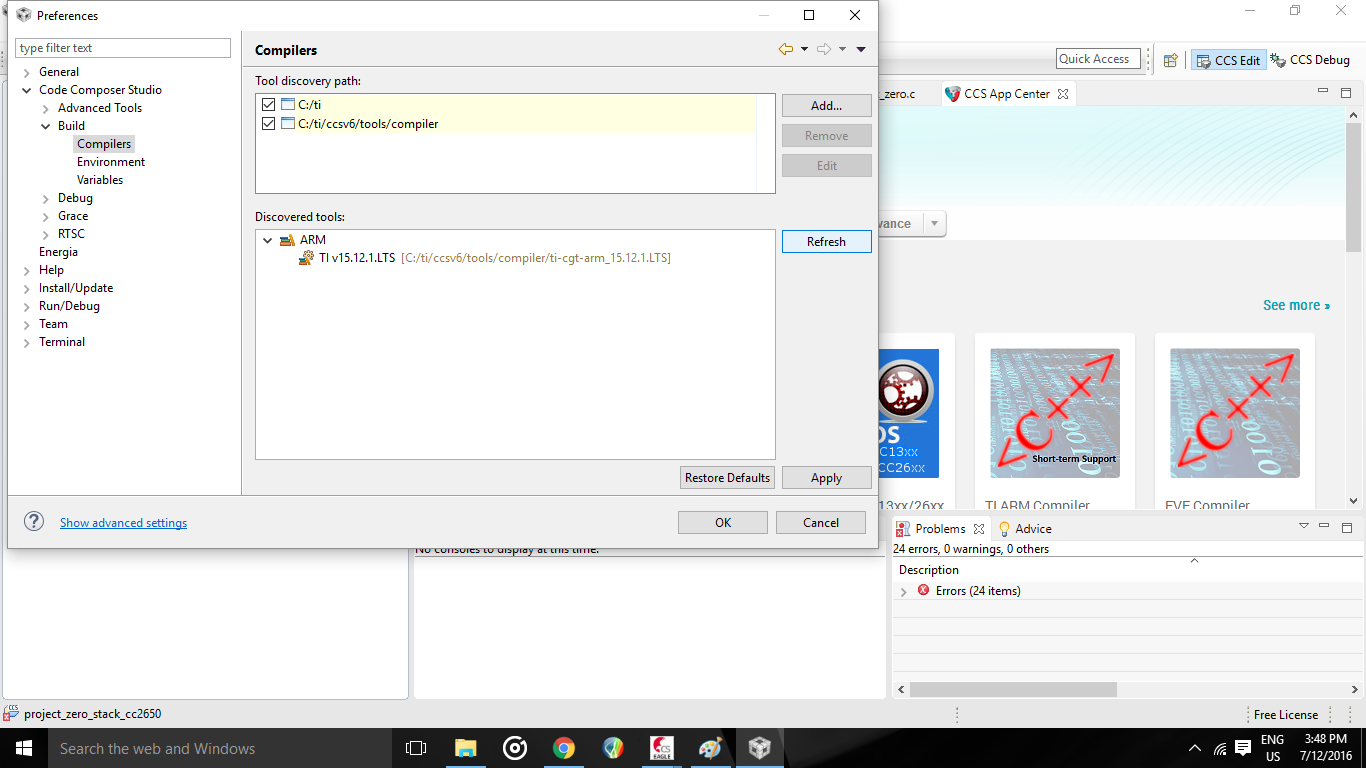Expand the Advanced Tools node
The image size is (1366, 768).
pos(46,108)
